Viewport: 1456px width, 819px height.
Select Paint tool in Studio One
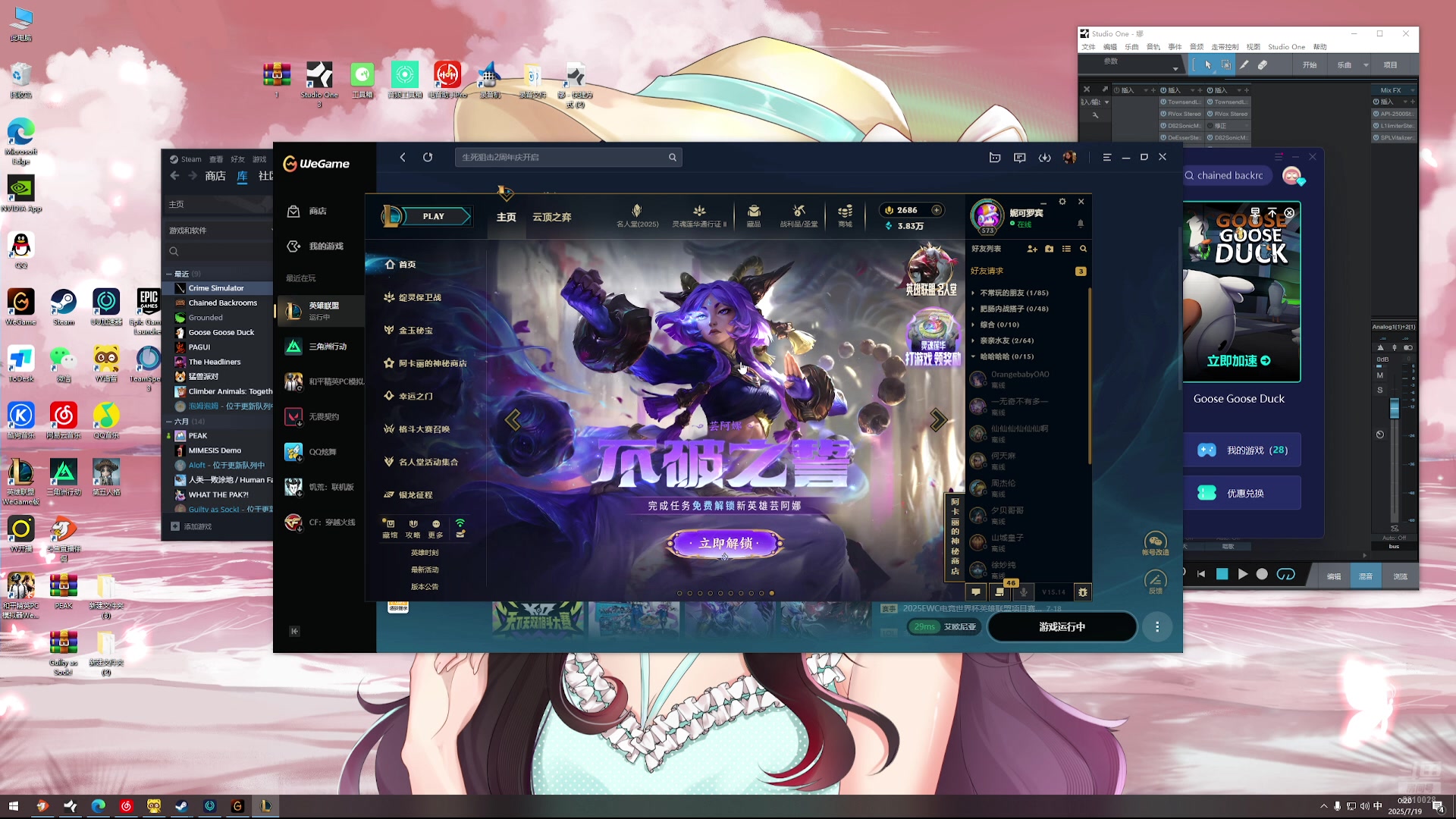click(x=1244, y=65)
